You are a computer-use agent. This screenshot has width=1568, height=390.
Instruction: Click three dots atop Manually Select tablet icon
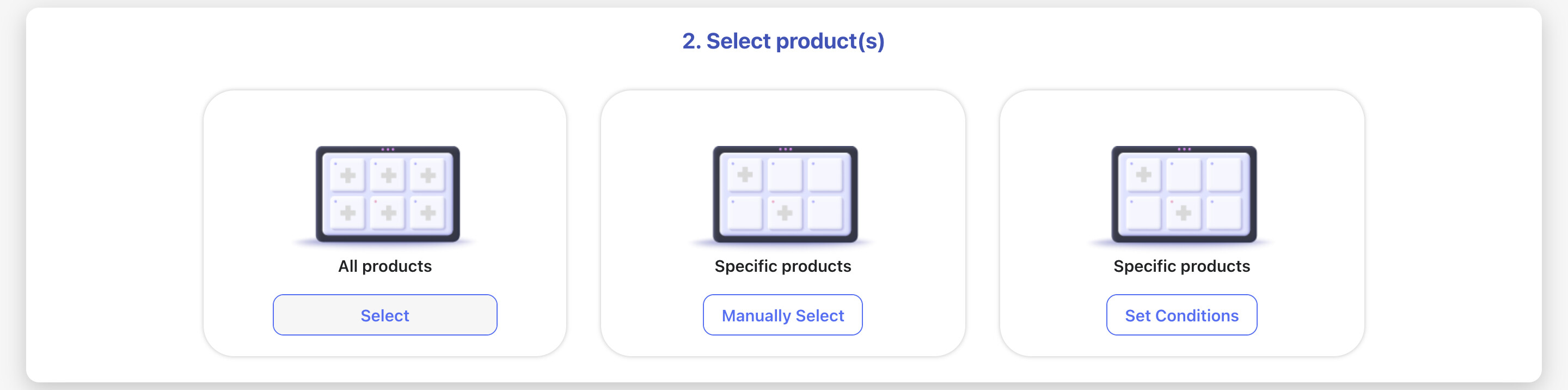tap(786, 149)
